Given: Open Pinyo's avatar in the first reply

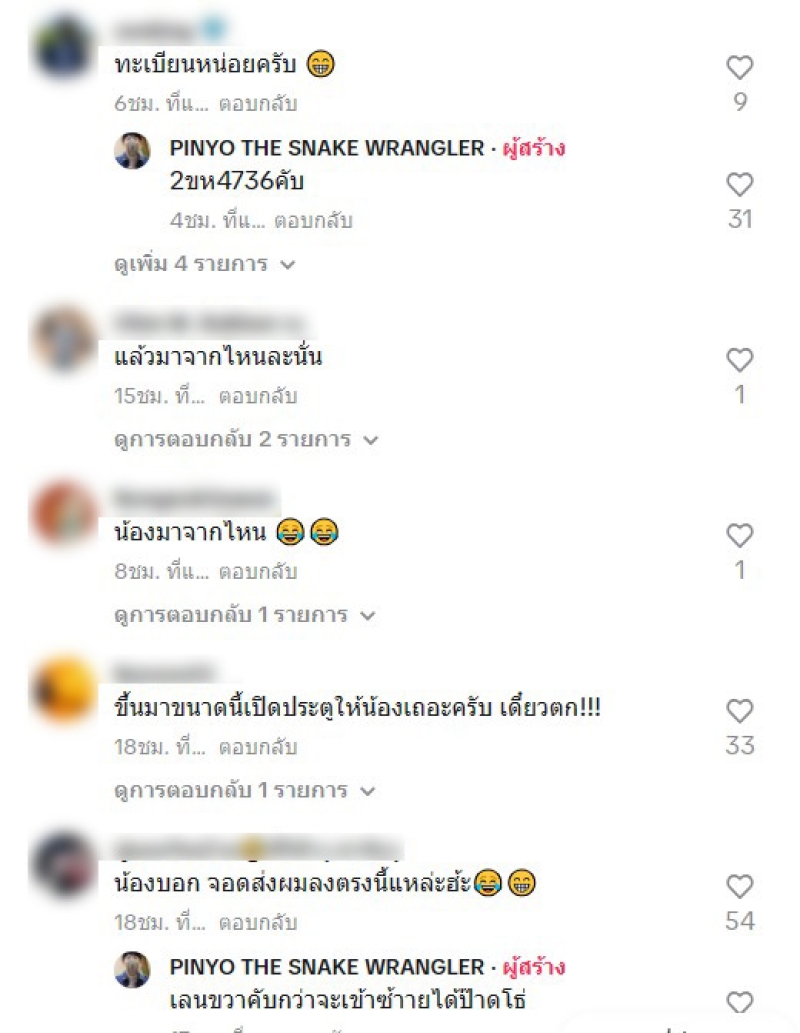Looking at the screenshot, I should 132,151.
